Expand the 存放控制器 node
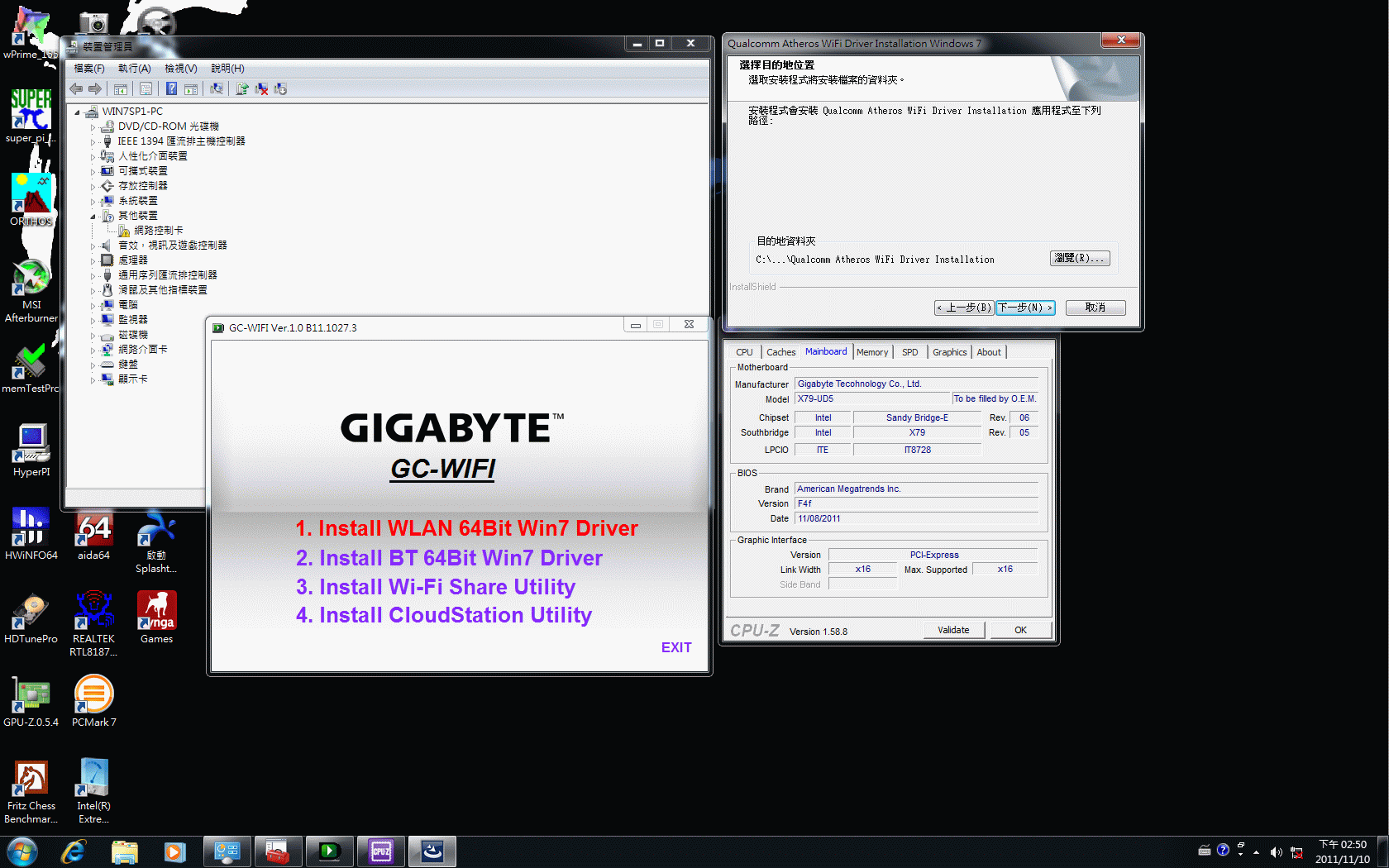 click(93, 187)
